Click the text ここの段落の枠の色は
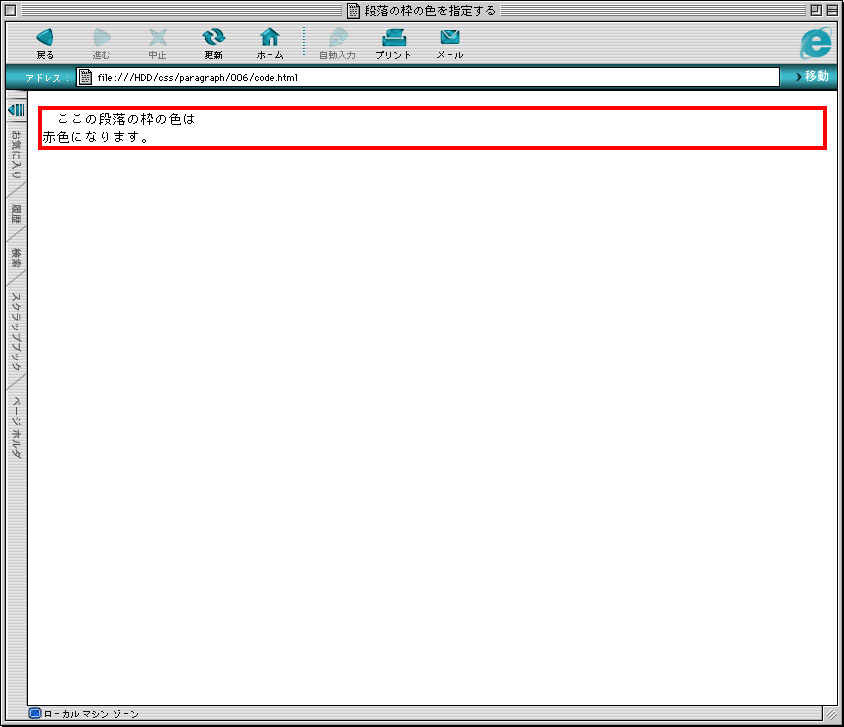 pos(126,119)
